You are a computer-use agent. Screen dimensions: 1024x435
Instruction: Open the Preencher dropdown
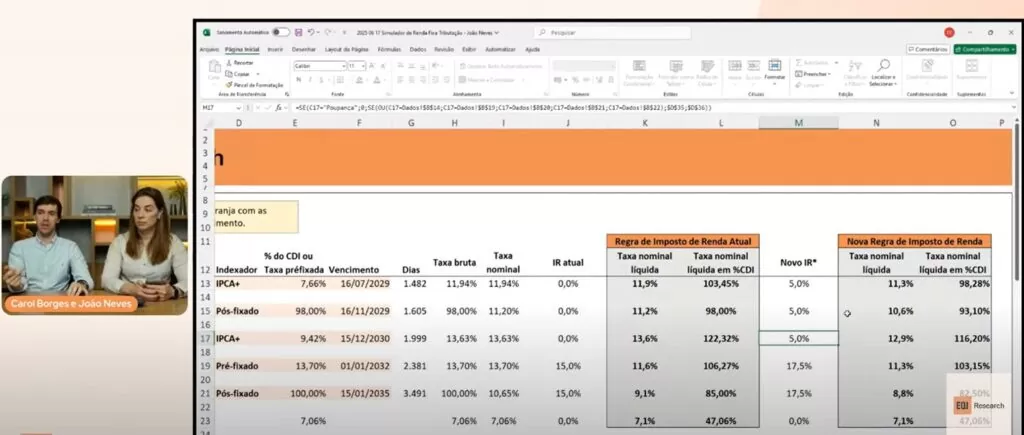[x=813, y=74]
